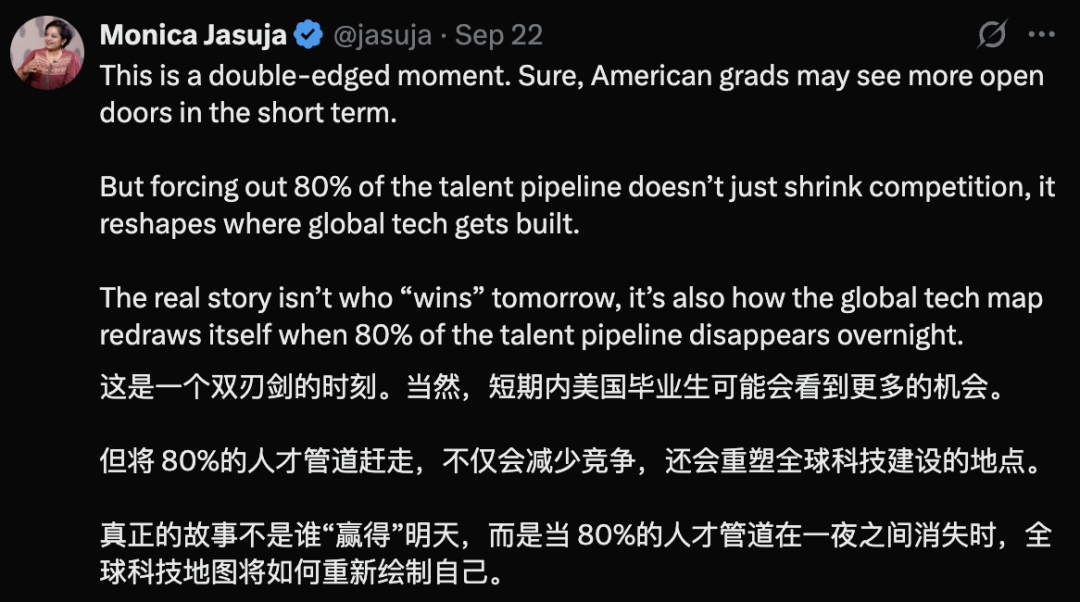This screenshot has width=1080, height=602.
Task: Click the "redraws itself when 80%" line
Action: (531, 335)
